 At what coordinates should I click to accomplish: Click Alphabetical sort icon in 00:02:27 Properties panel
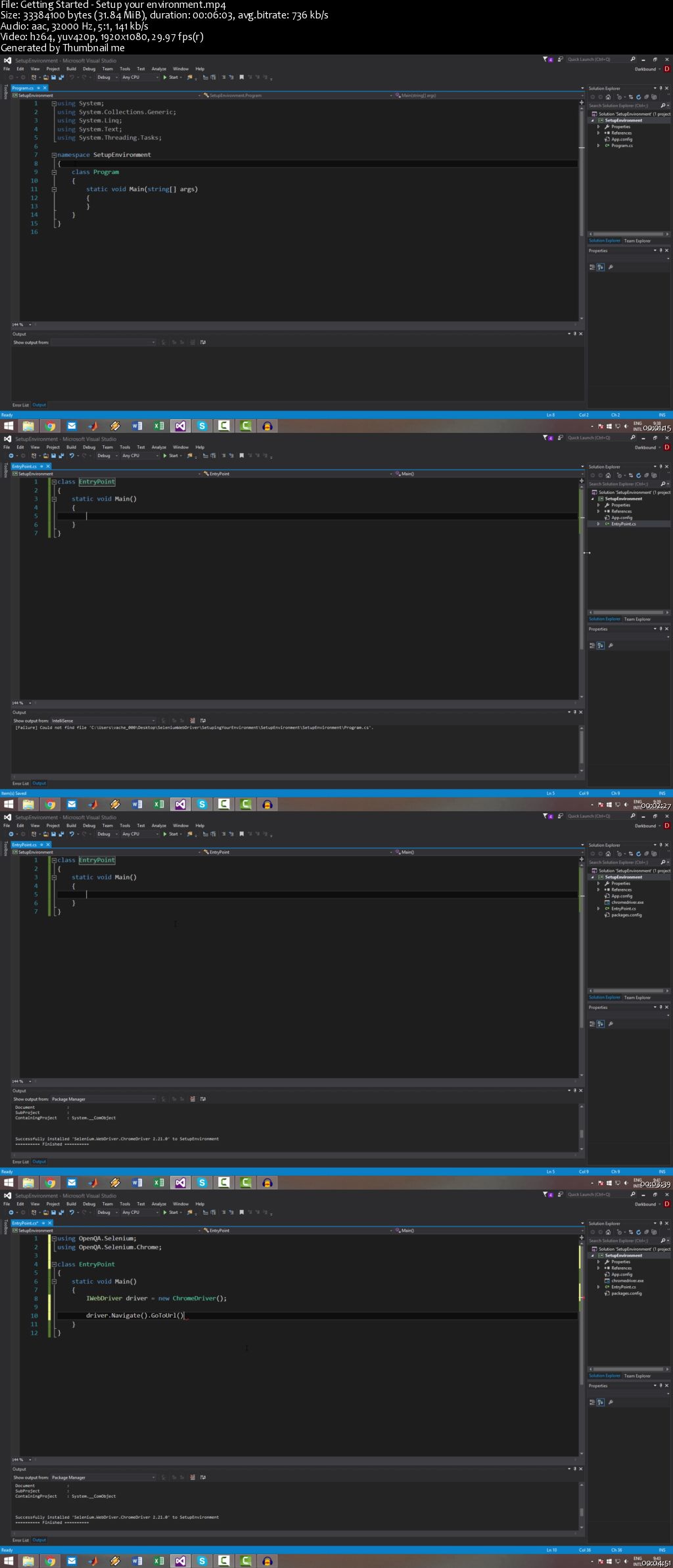[601, 646]
